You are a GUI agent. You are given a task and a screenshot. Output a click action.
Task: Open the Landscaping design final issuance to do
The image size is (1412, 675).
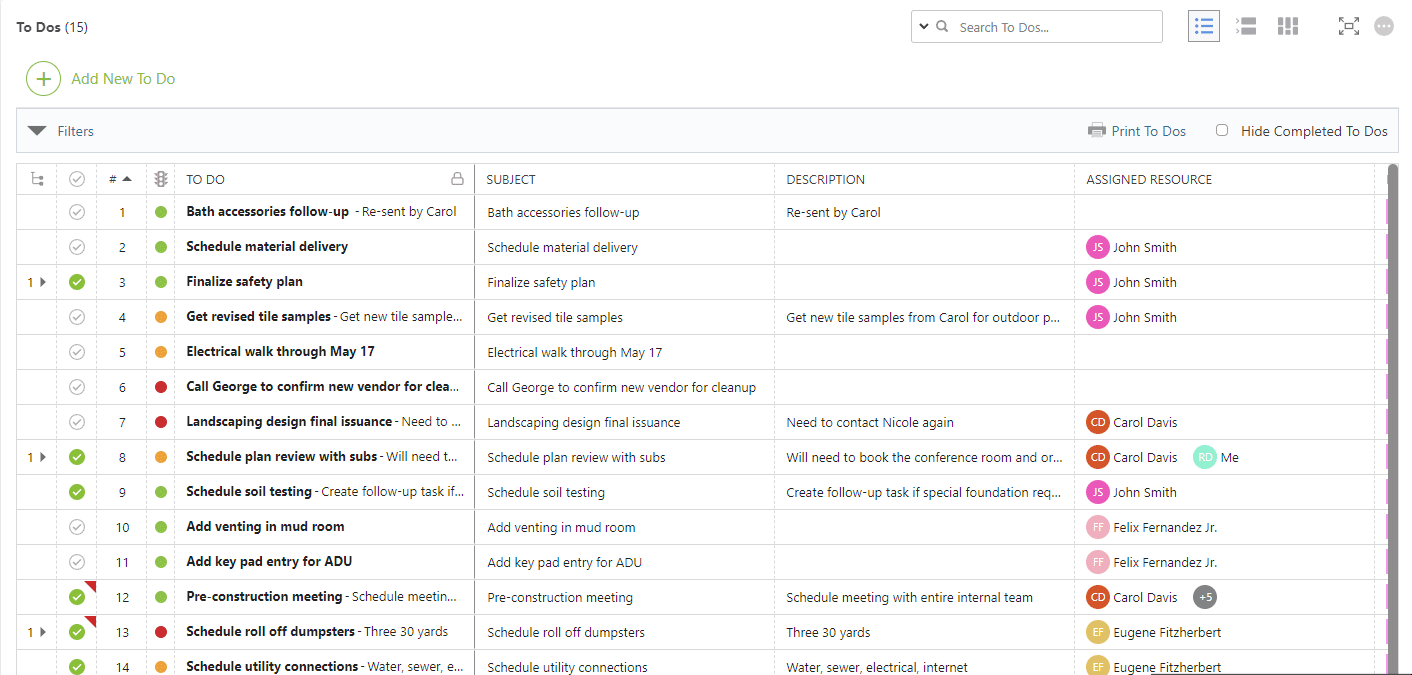[289, 422]
